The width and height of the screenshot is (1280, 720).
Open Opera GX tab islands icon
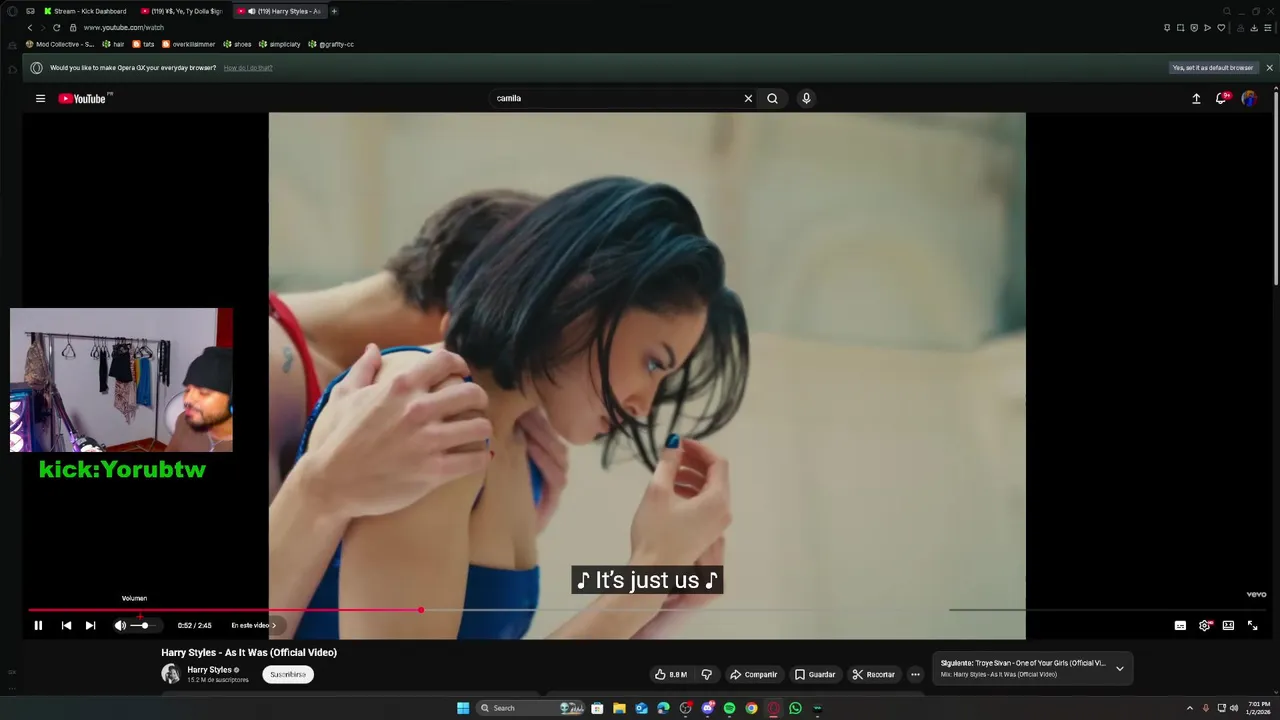[30, 11]
